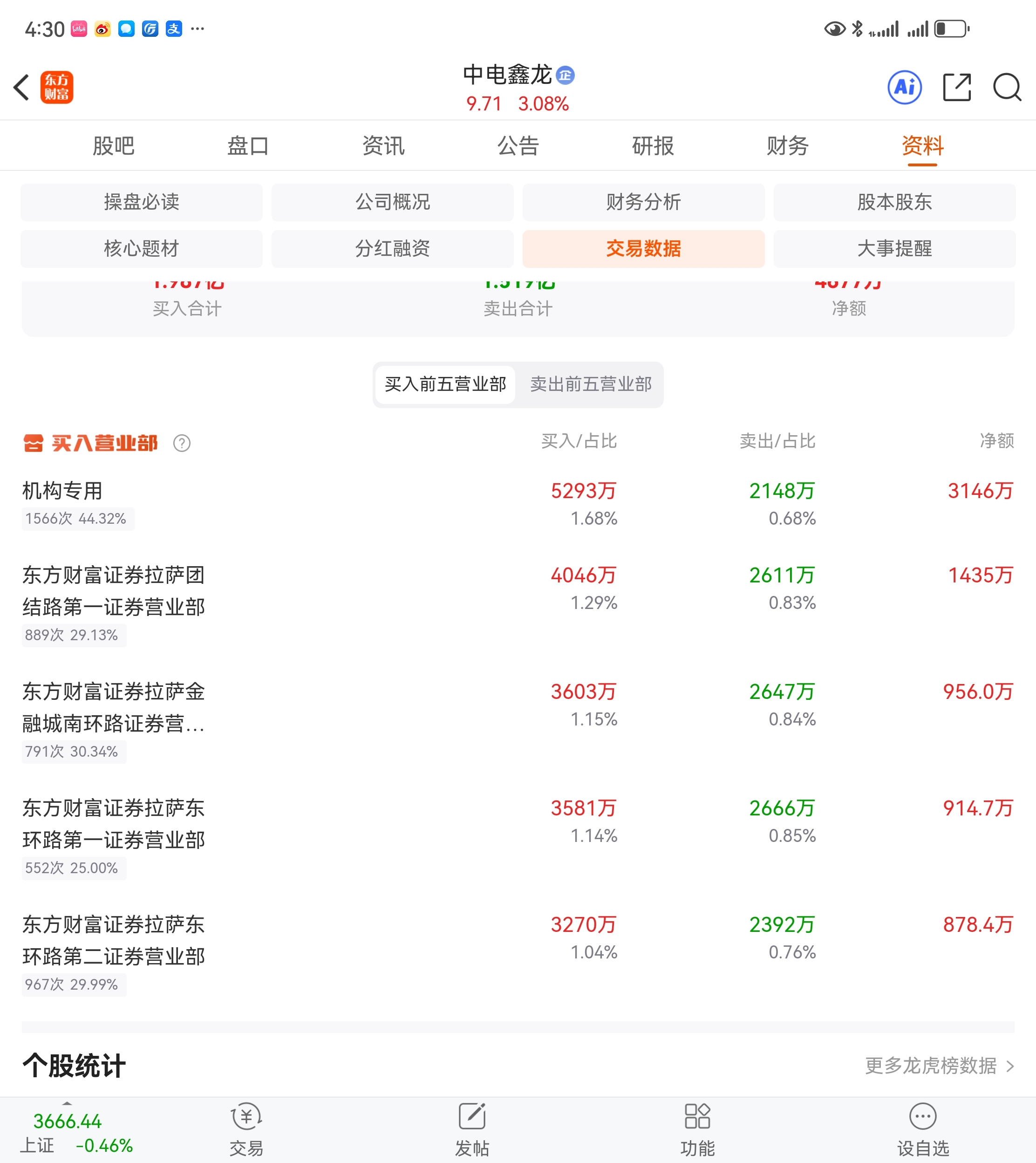The image size is (1036, 1163).
Task: Tap the 1566次 44.32% tag
Action: click(x=78, y=519)
